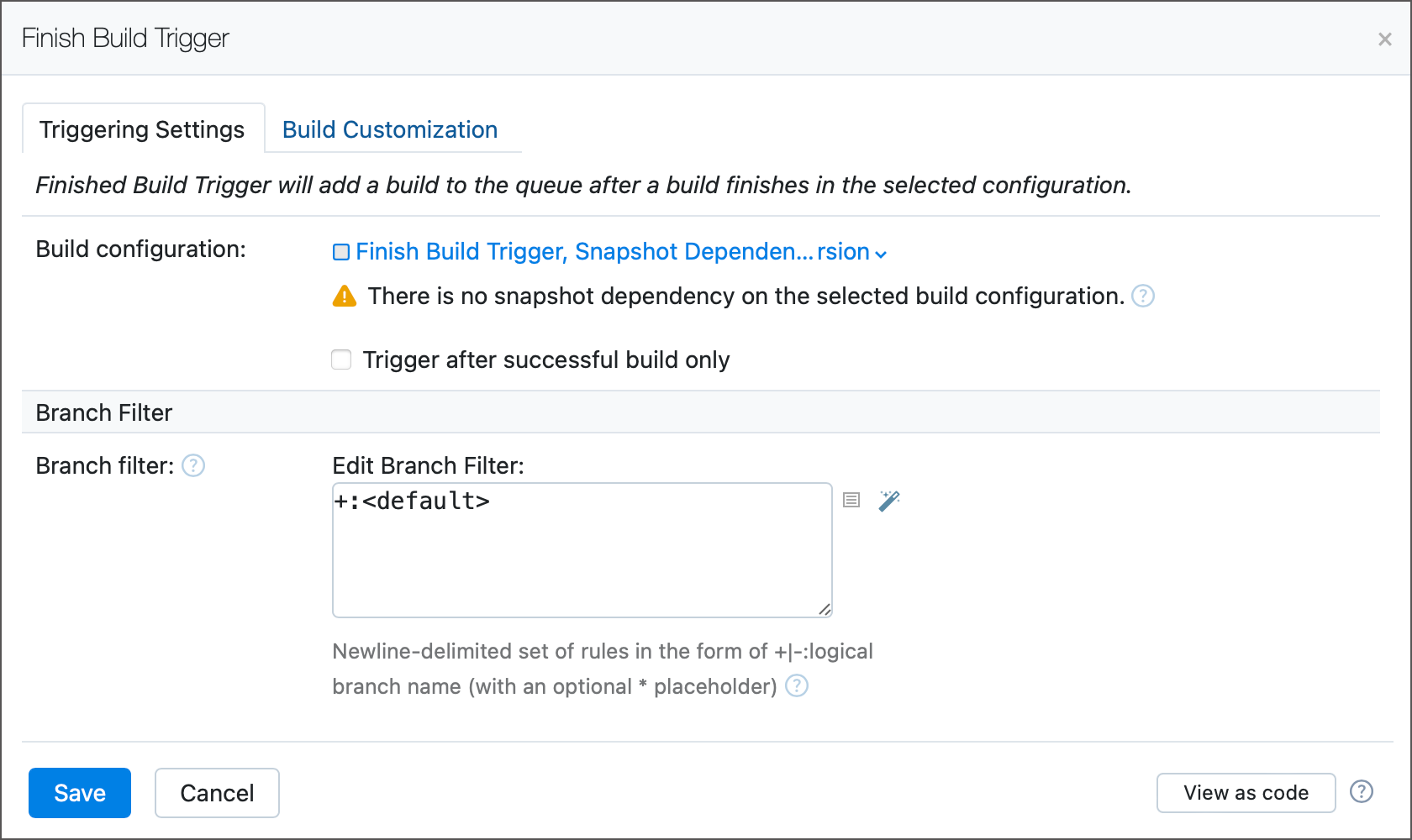Image resolution: width=1412 pixels, height=840 pixels.
Task: Click the magic wand branch filter icon
Action: [888, 501]
